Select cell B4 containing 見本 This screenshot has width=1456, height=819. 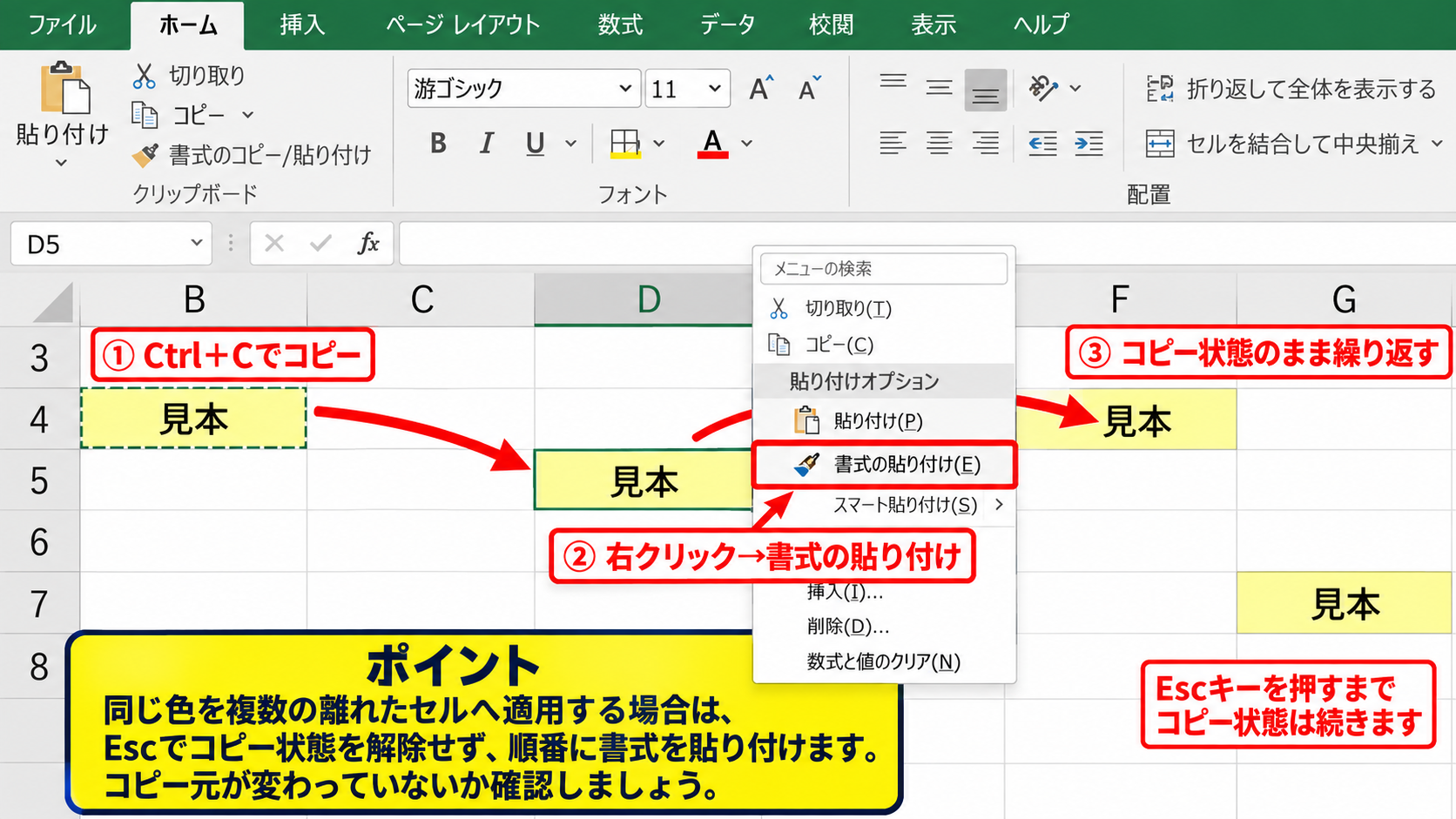tap(193, 419)
